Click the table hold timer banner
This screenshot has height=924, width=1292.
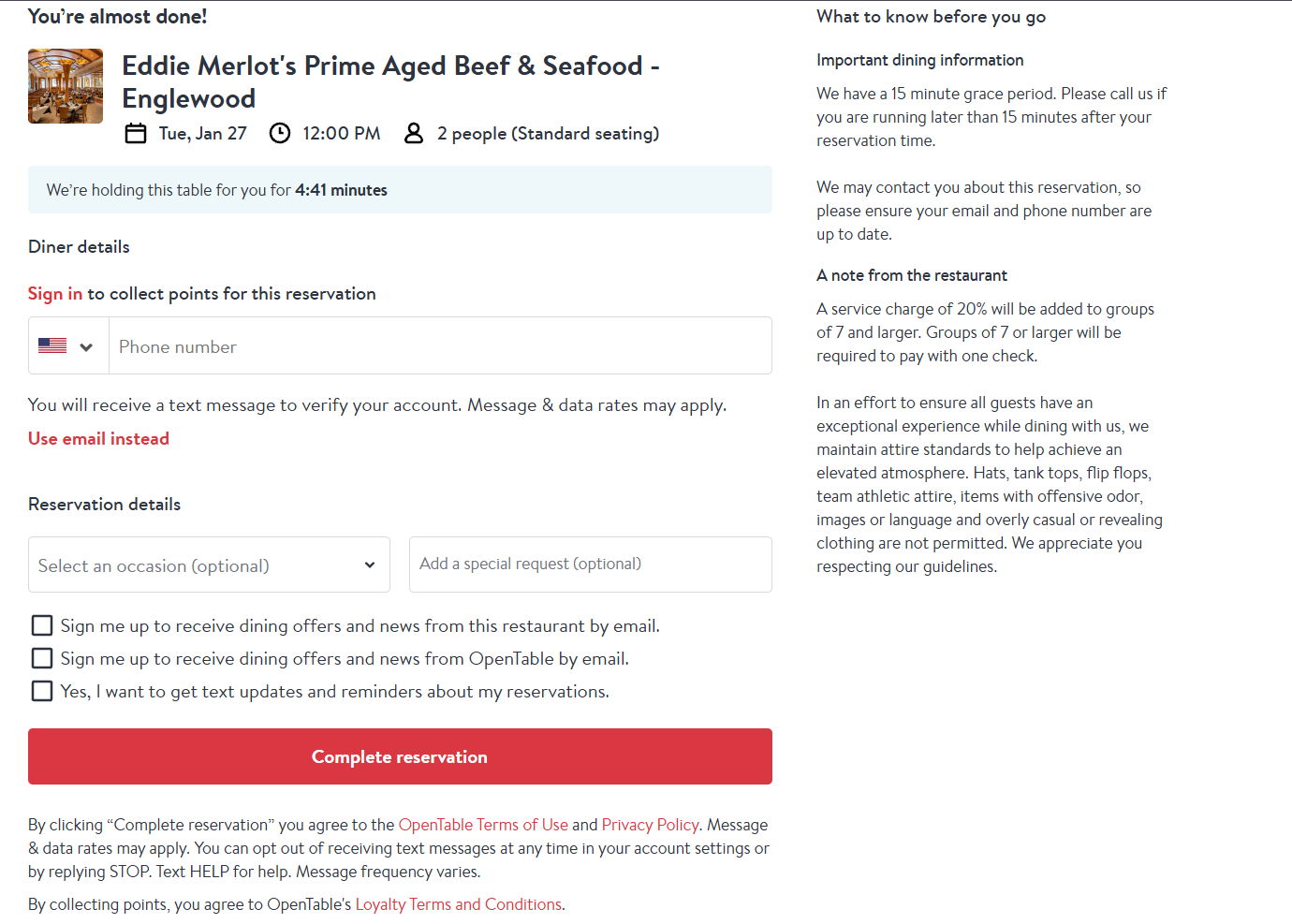pos(400,190)
